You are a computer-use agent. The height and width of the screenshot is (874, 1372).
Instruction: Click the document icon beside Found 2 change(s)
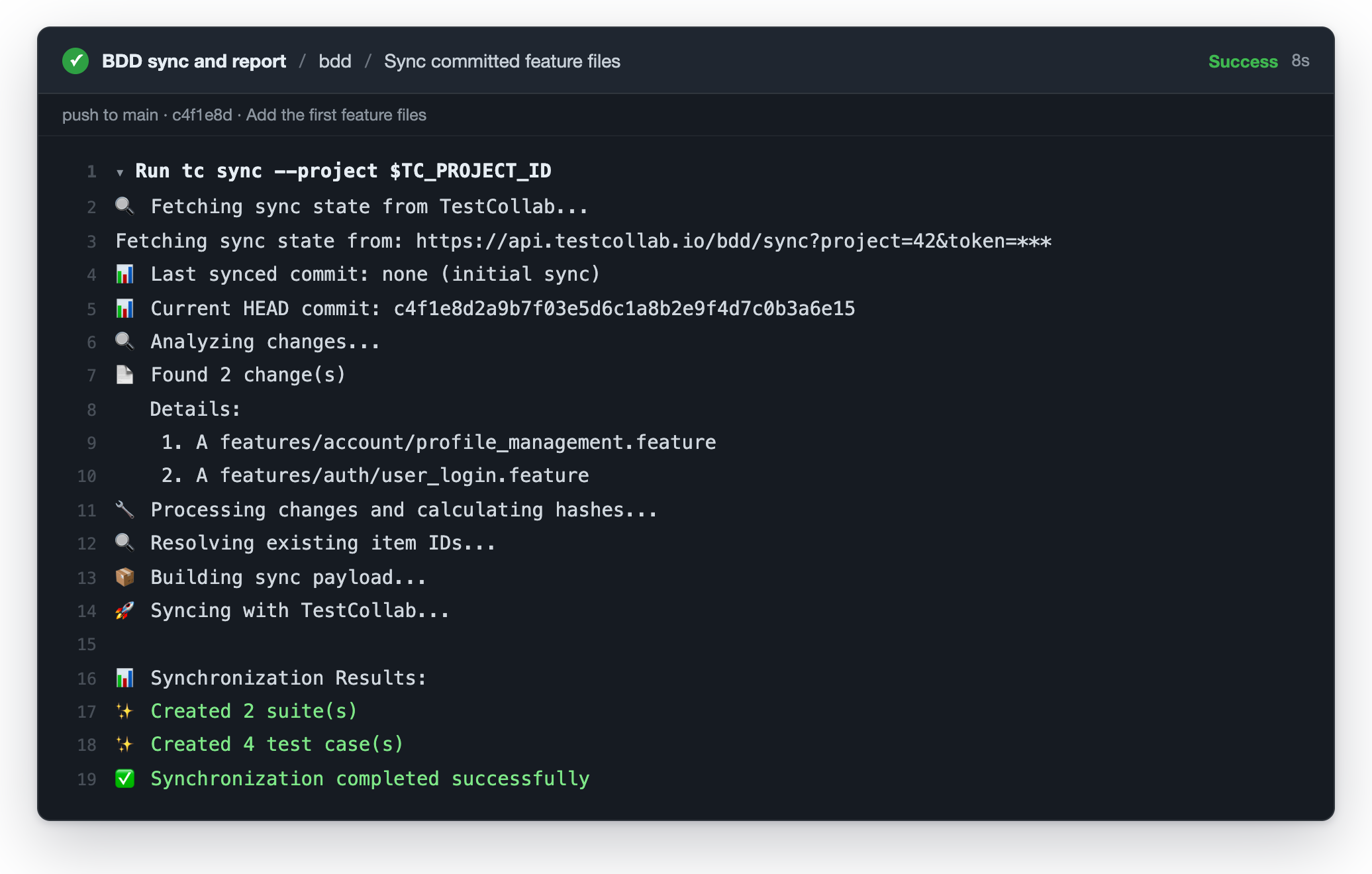(x=124, y=374)
